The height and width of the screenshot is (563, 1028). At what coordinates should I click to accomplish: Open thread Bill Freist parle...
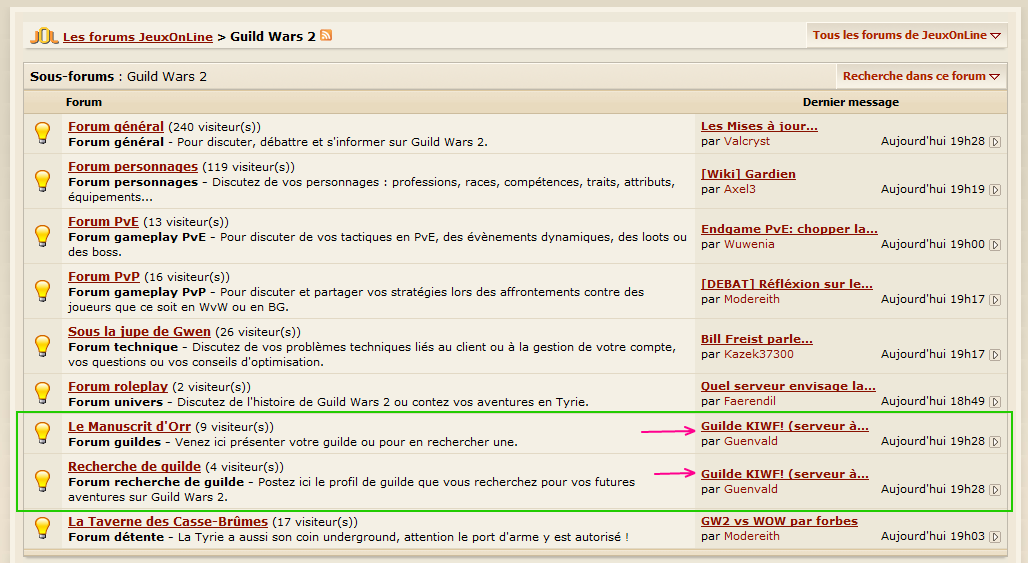point(757,339)
